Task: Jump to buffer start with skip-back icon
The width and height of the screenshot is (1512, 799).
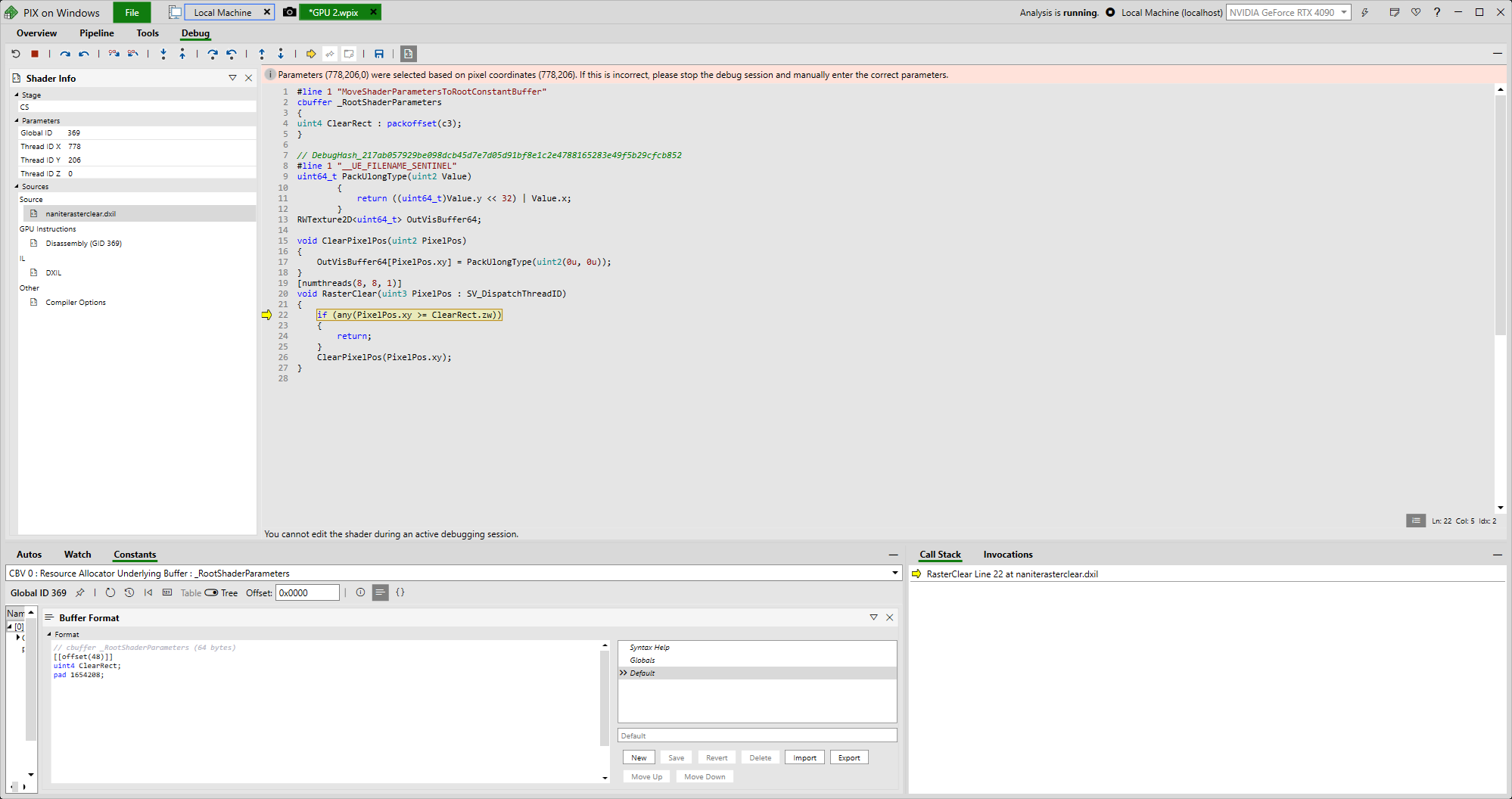Action: [x=148, y=592]
